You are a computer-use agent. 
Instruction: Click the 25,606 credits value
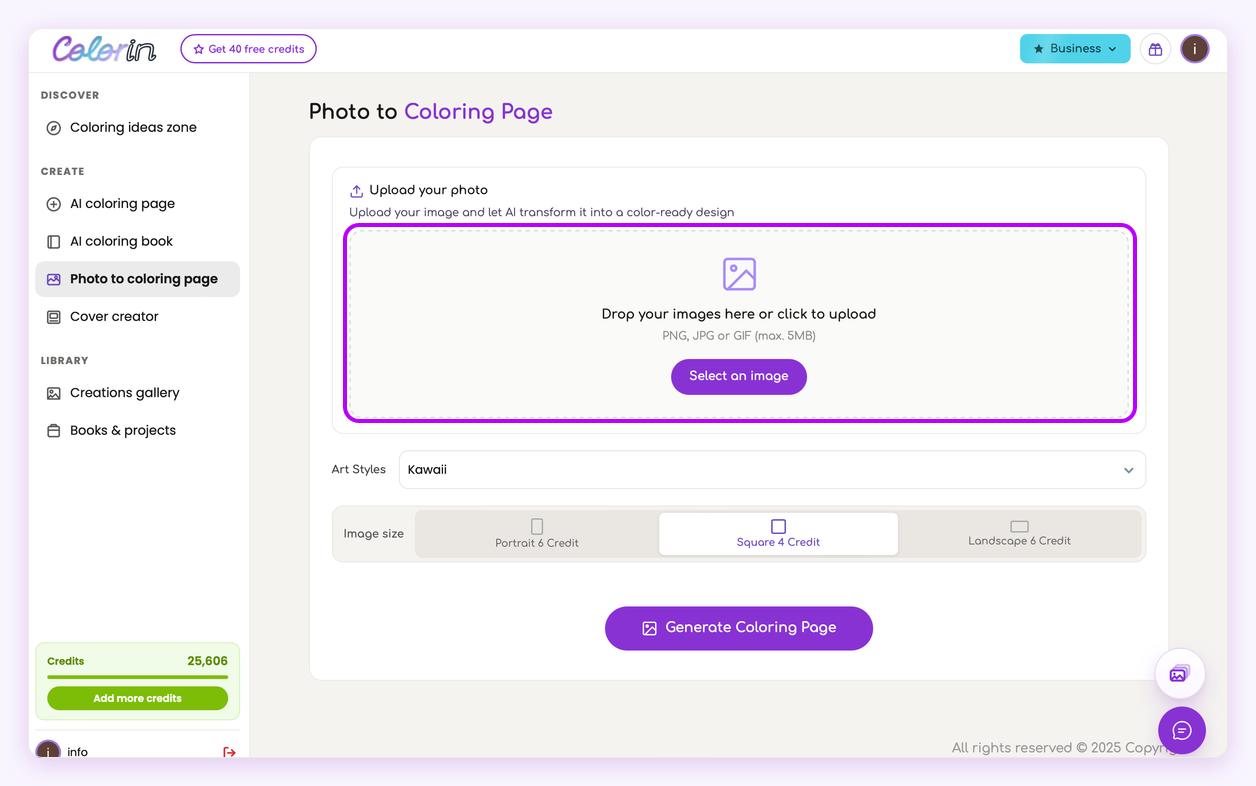(x=207, y=661)
